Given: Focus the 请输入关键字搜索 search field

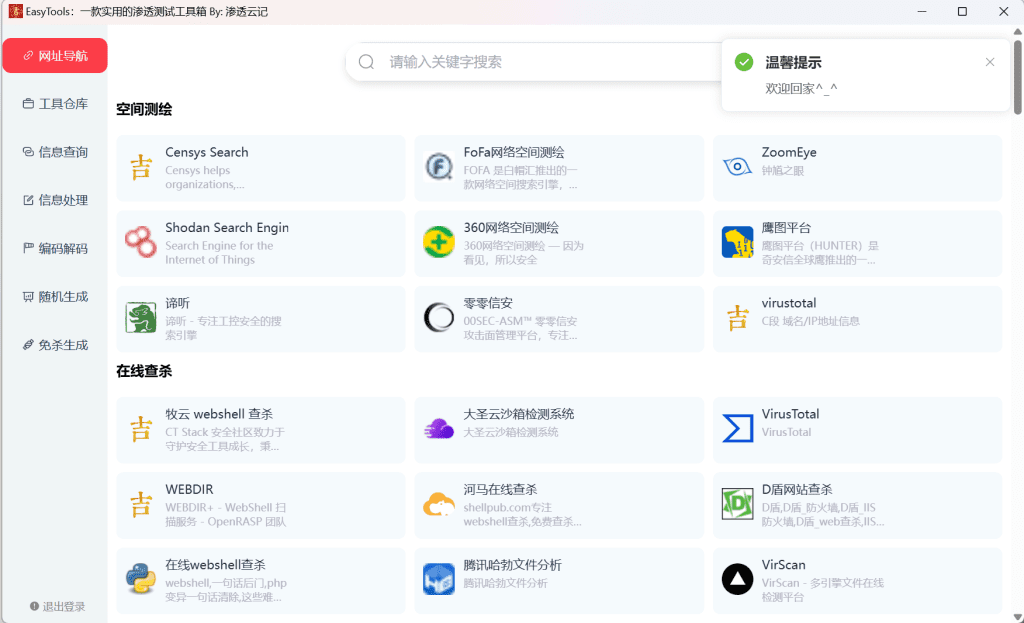Looking at the screenshot, I should [534, 62].
